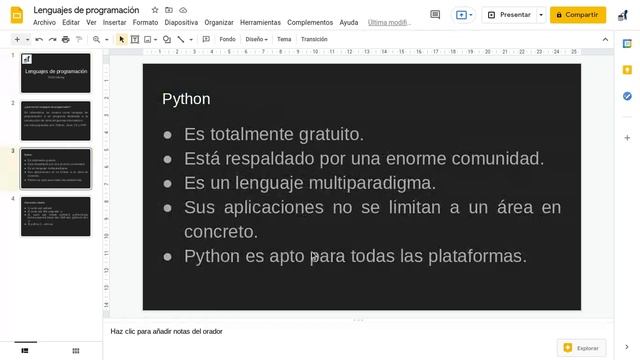
Task: Open the Archivo menu
Action: 44,22
